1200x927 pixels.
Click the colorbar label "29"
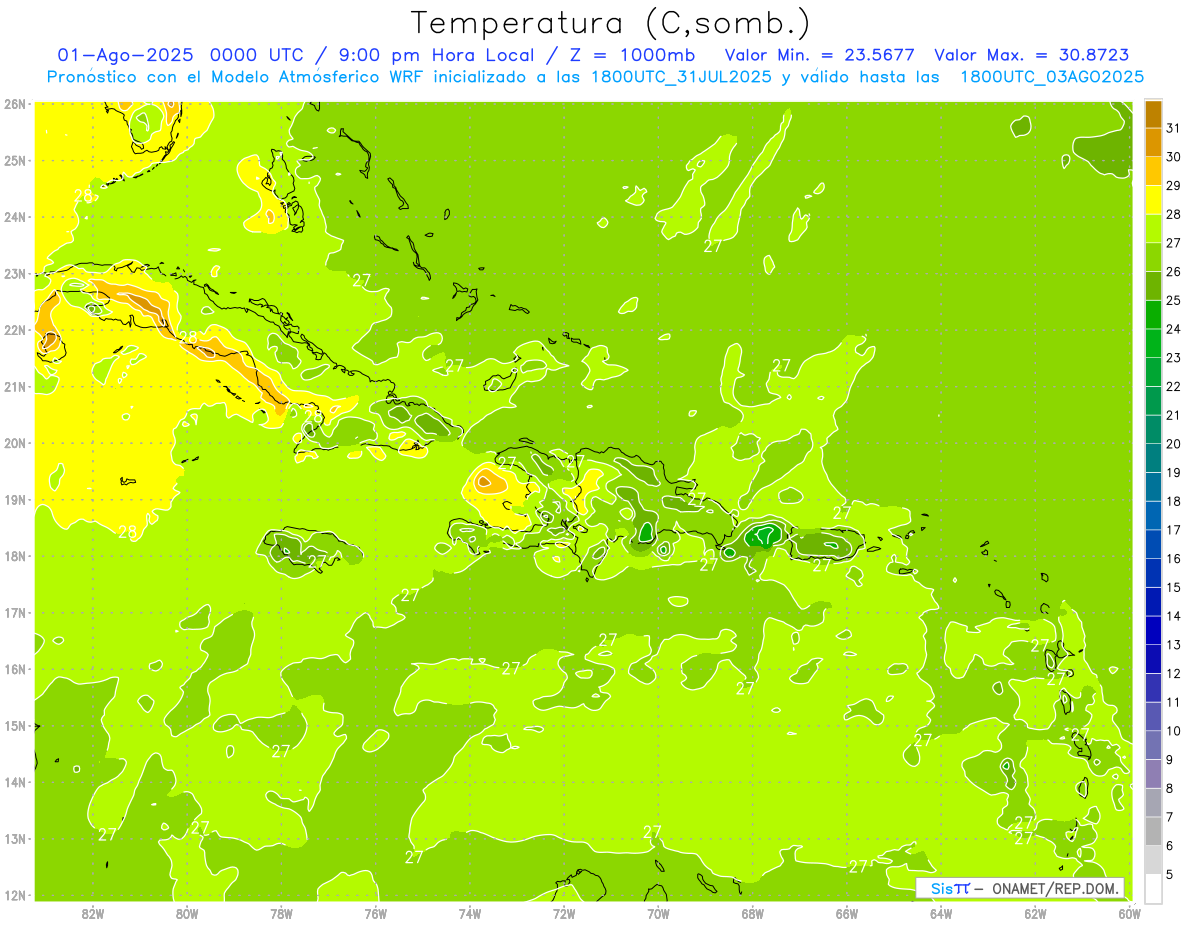pyautogui.click(x=1174, y=185)
